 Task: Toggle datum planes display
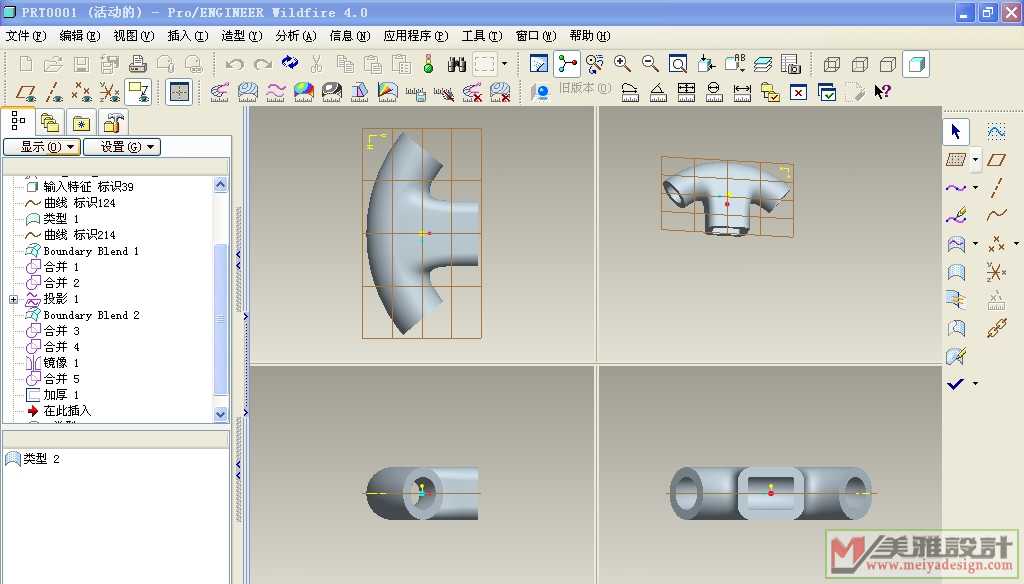tap(26, 92)
